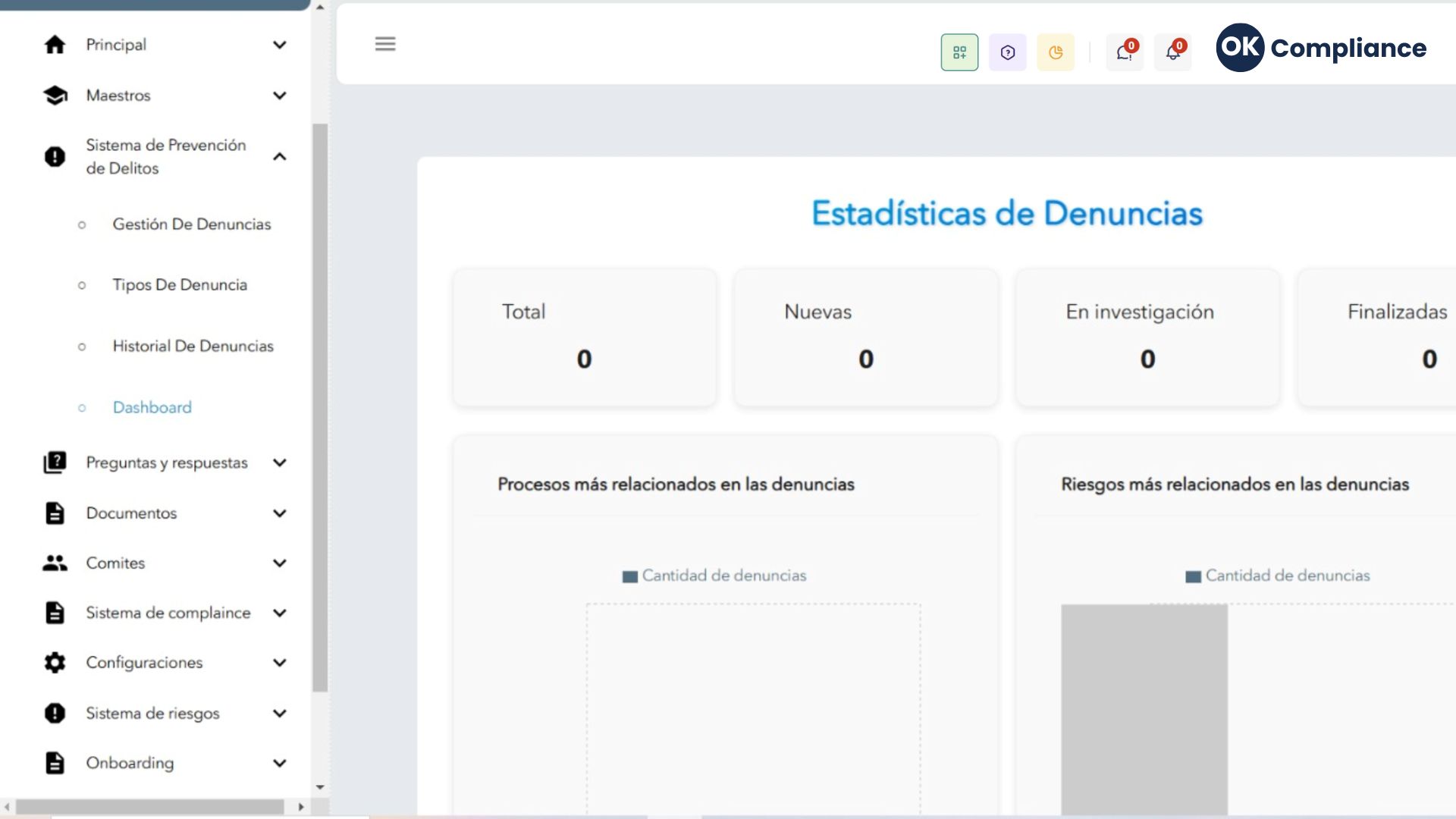
Task: Expand the Principal menu chevron
Action: pyautogui.click(x=280, y=45)
